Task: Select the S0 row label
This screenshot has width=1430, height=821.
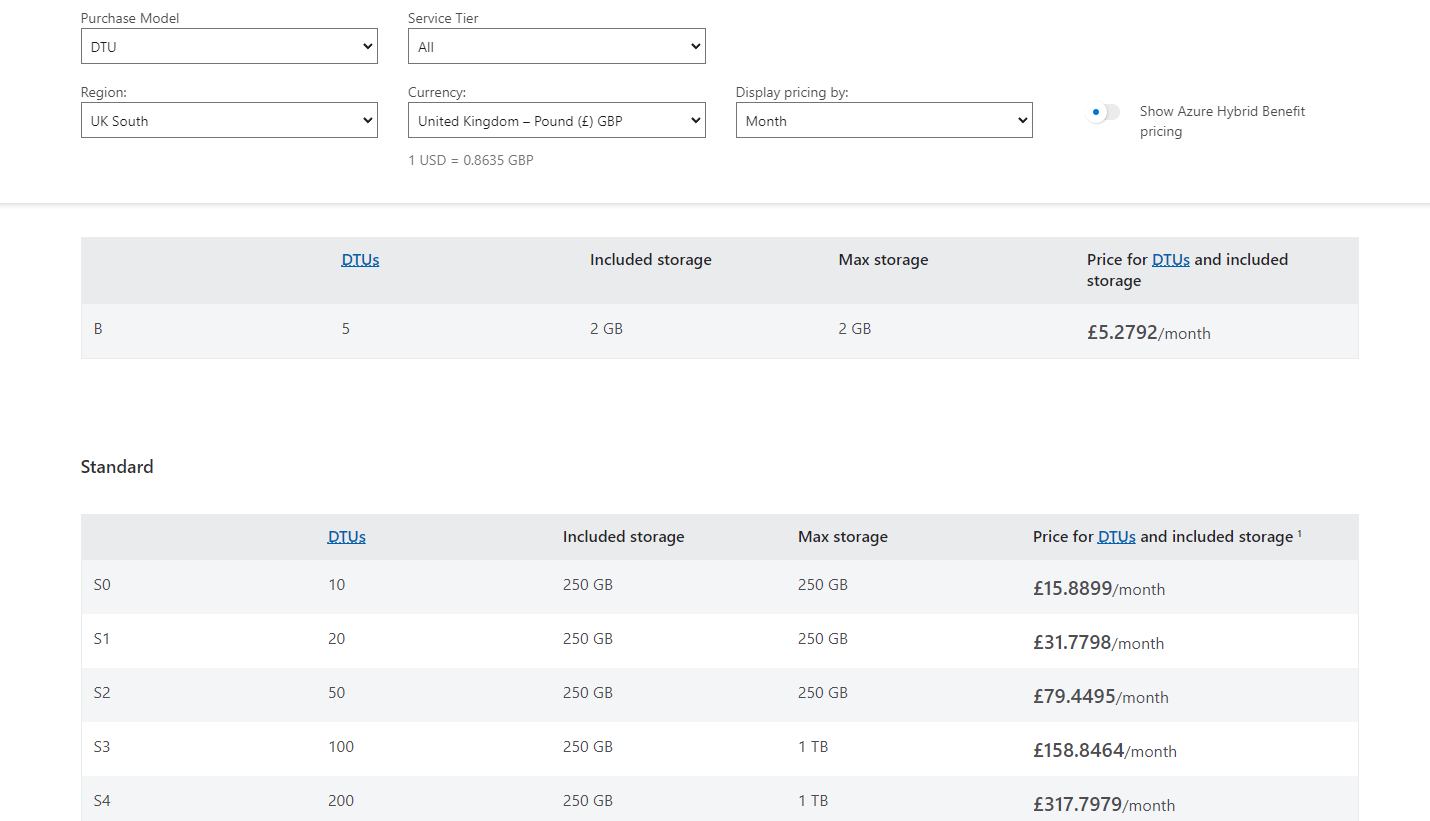Action: [x=102, y=585]
